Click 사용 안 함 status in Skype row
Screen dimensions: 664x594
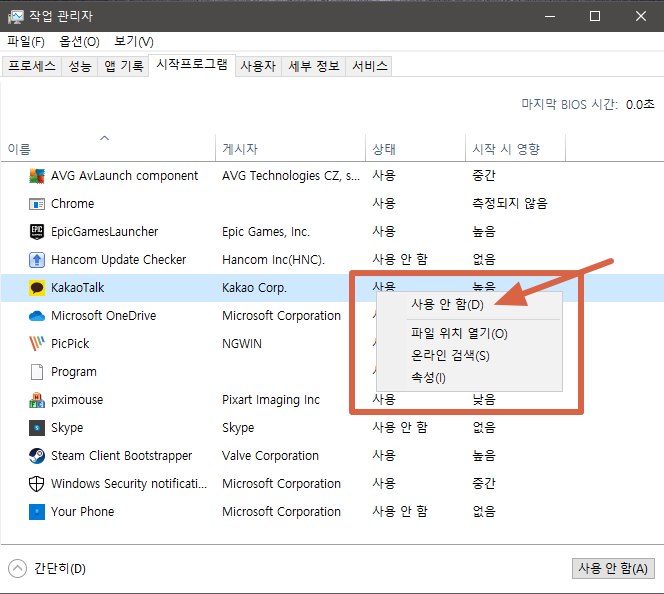[x=400, y=428]
